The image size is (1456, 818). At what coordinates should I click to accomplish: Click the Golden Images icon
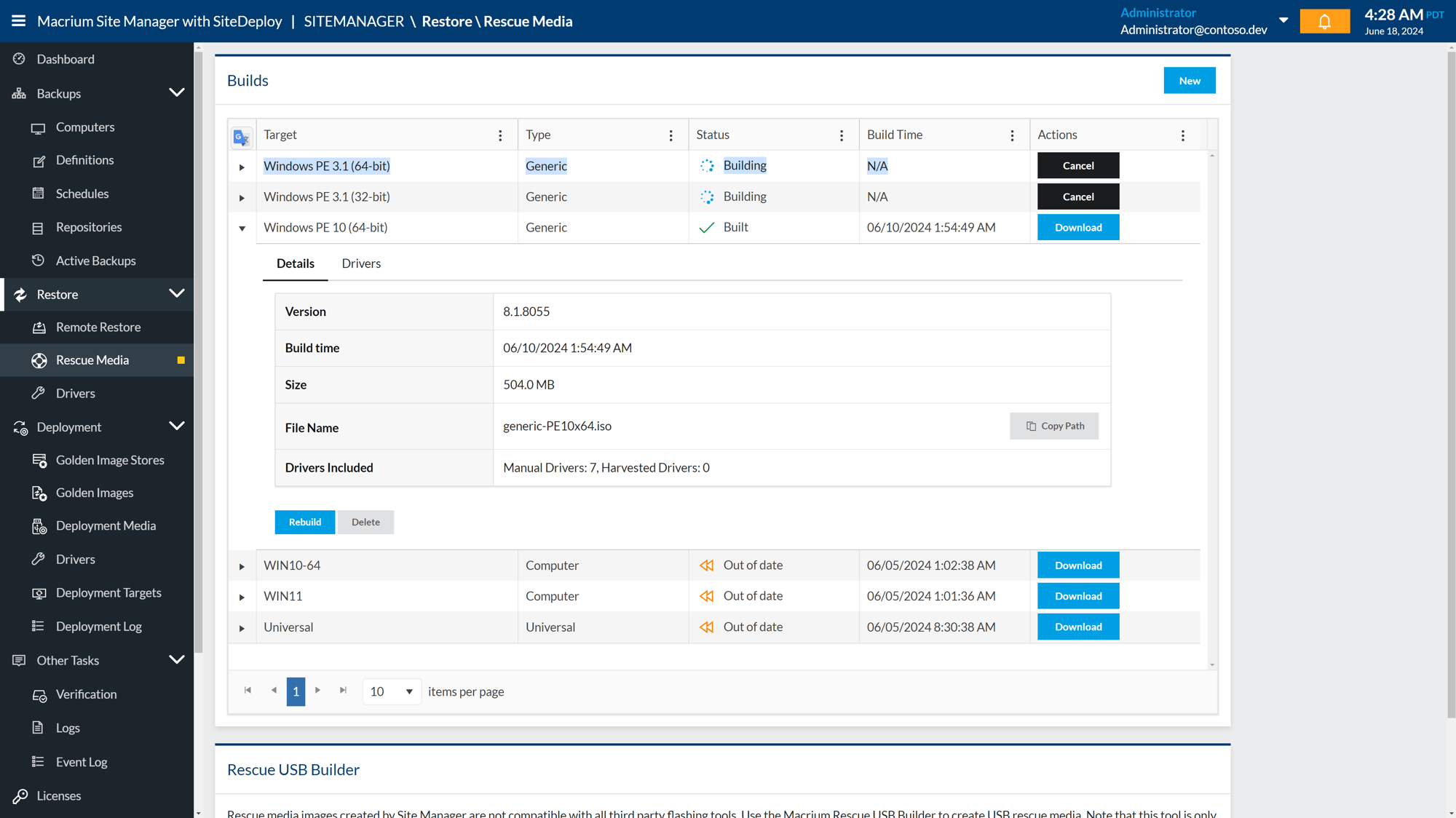pos(39,493)
